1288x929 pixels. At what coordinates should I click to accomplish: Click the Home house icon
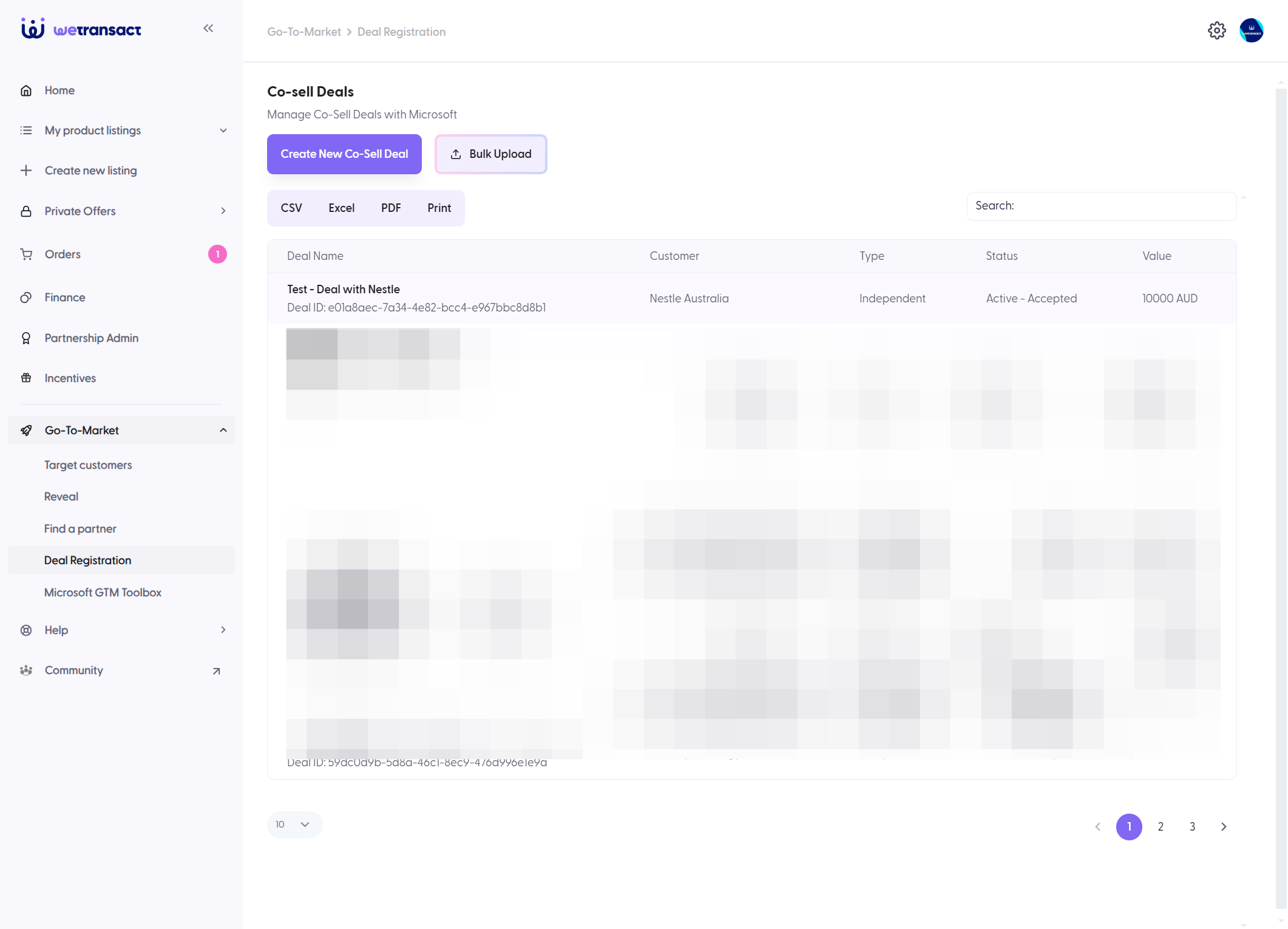click(x=26, y=90)
